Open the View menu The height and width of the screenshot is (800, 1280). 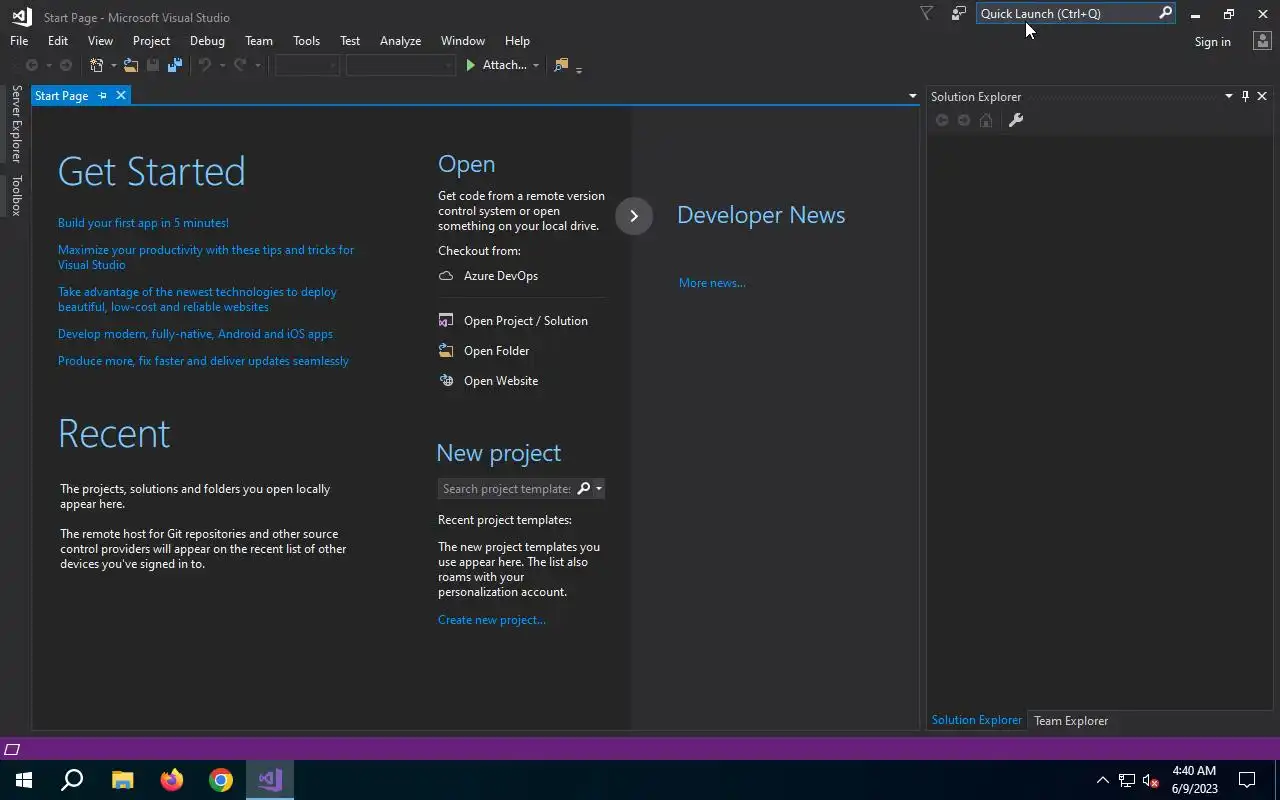[x=100, y=41]
